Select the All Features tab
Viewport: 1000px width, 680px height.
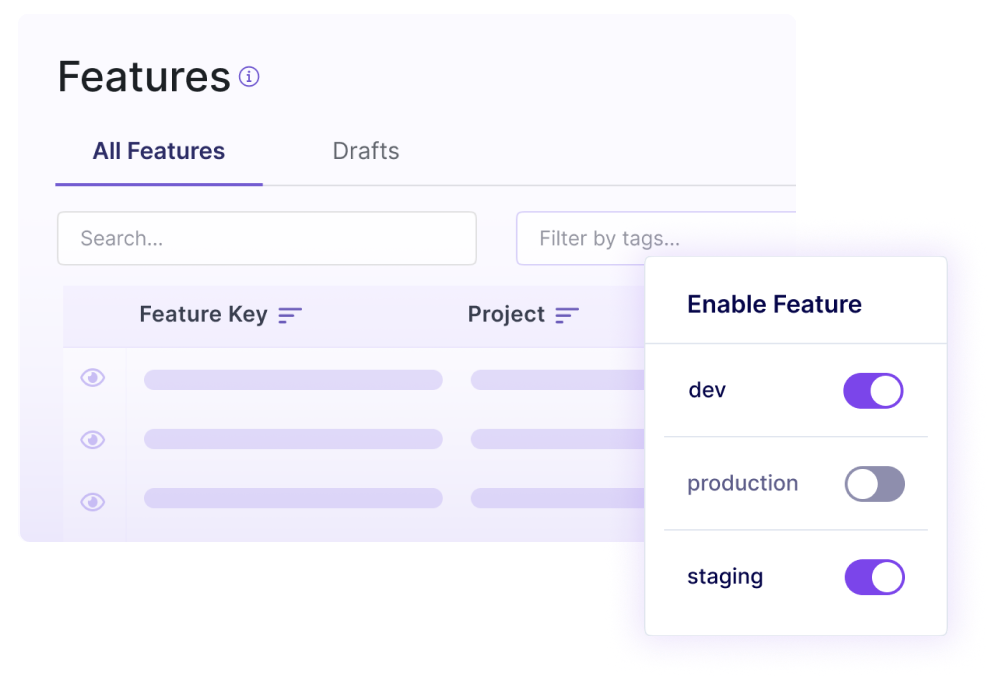(158, 150)
